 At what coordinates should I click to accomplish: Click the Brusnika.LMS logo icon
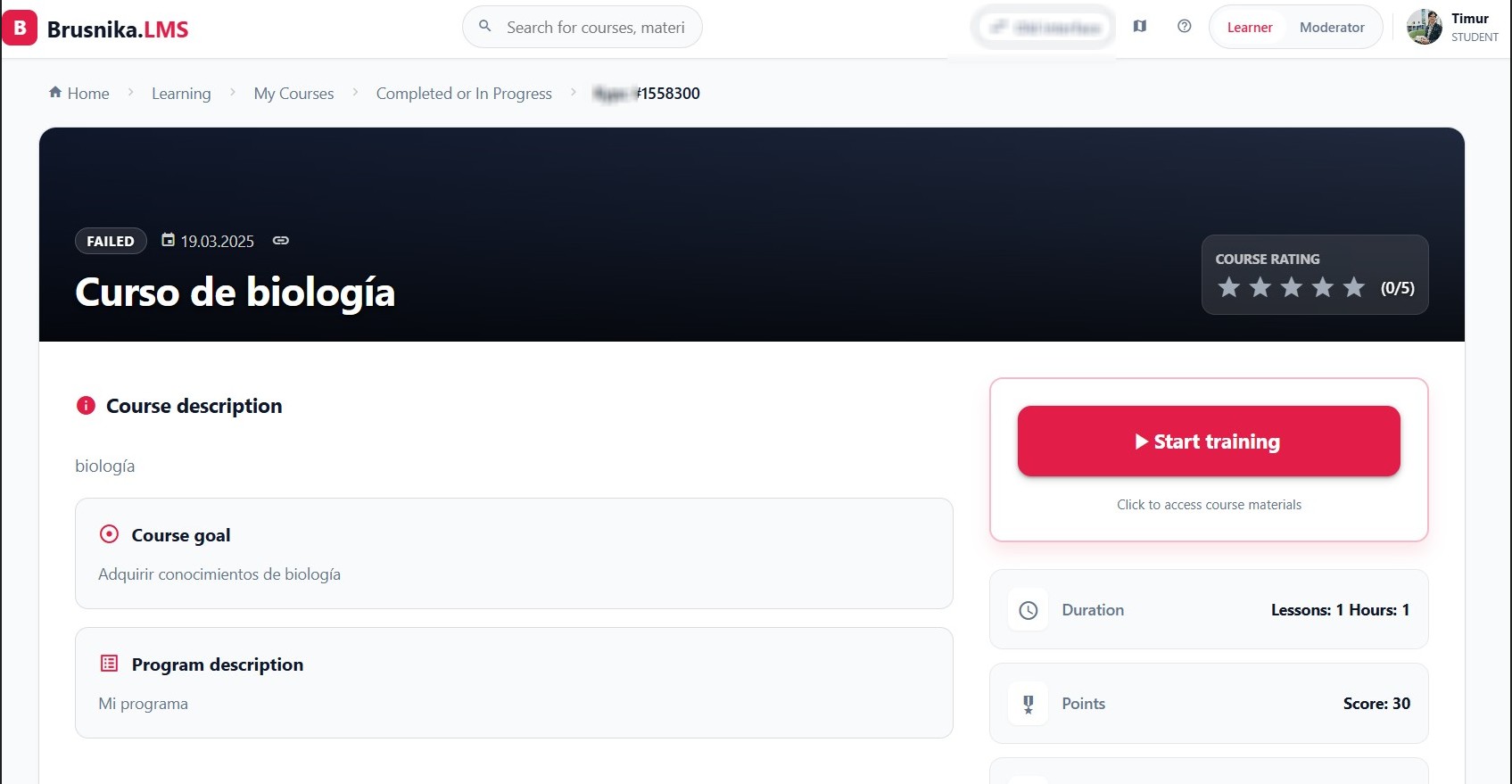point(20,28)
